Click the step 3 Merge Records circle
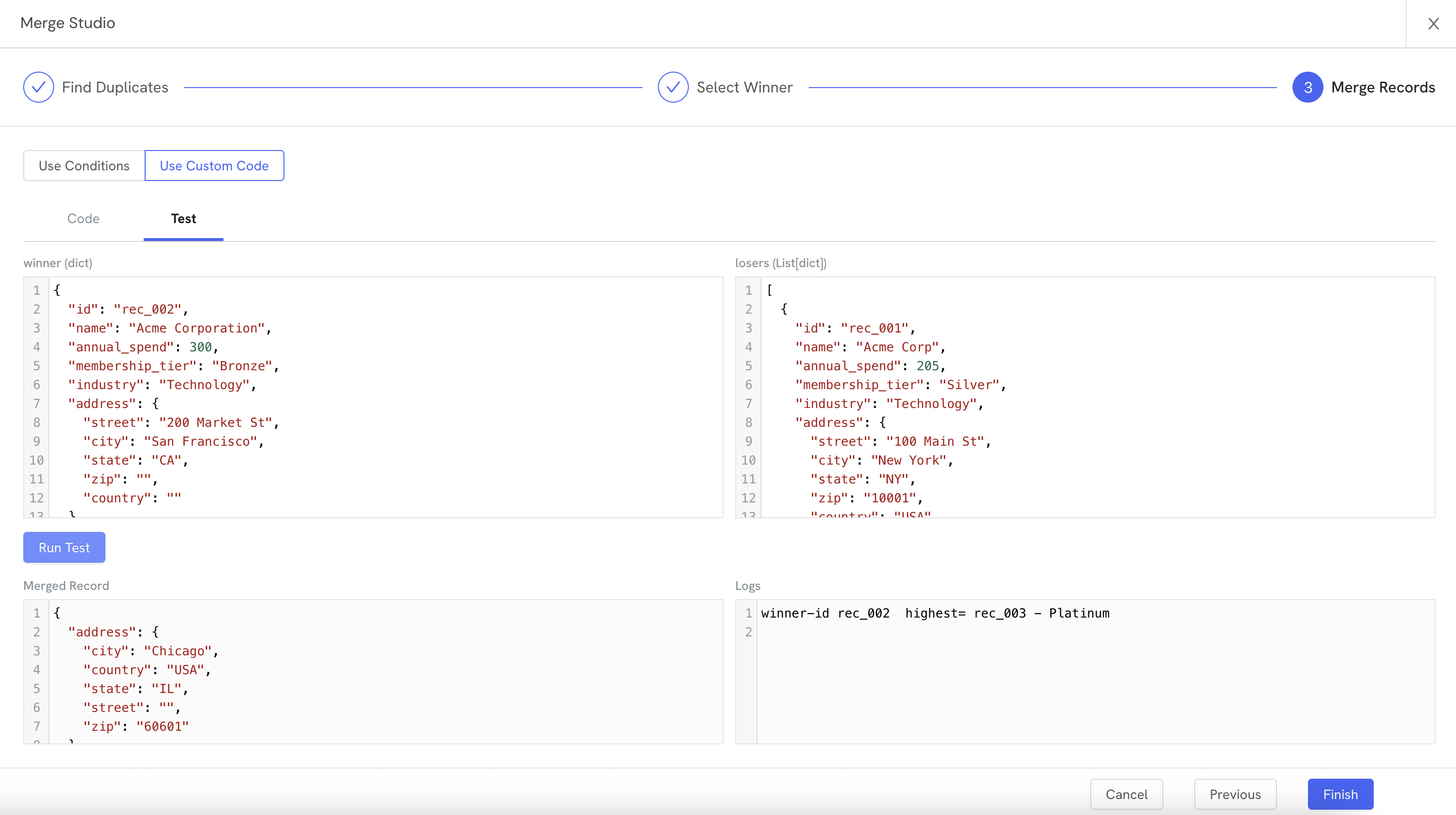Viewport: 1456px width, 815px height. click(x=1307, y=87)
